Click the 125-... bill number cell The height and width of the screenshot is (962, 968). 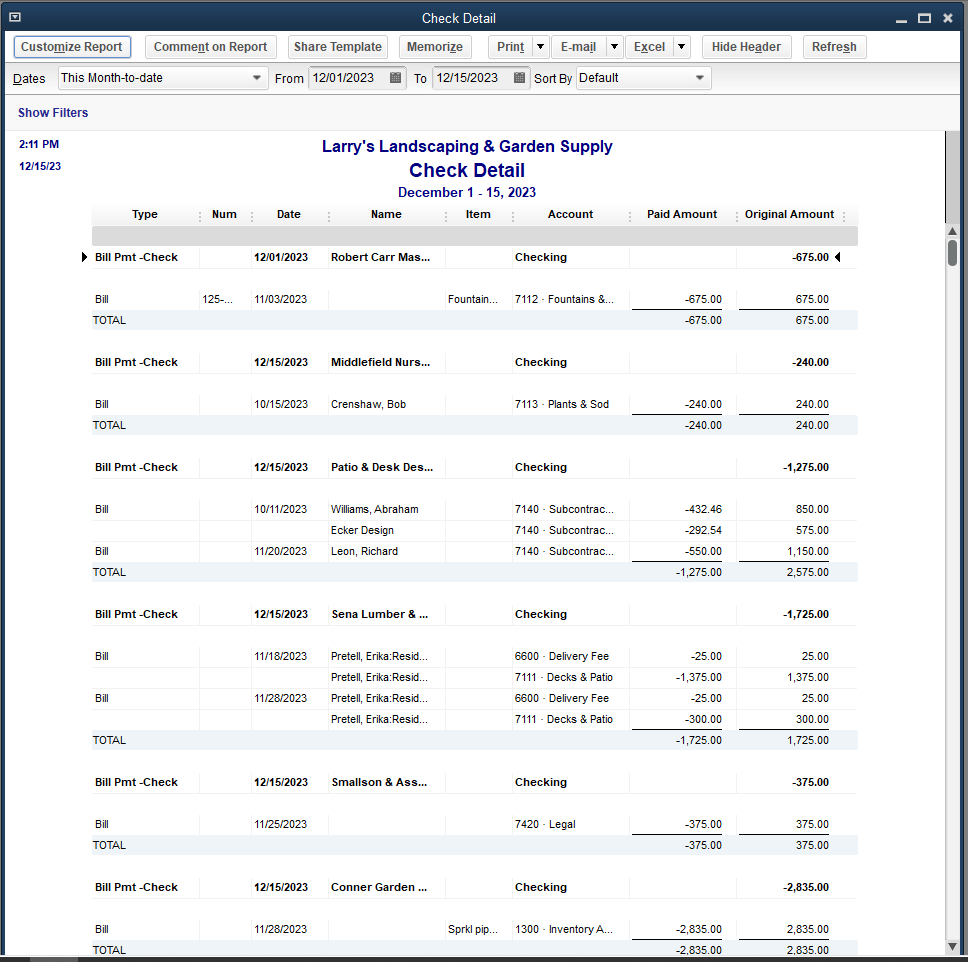217,299
